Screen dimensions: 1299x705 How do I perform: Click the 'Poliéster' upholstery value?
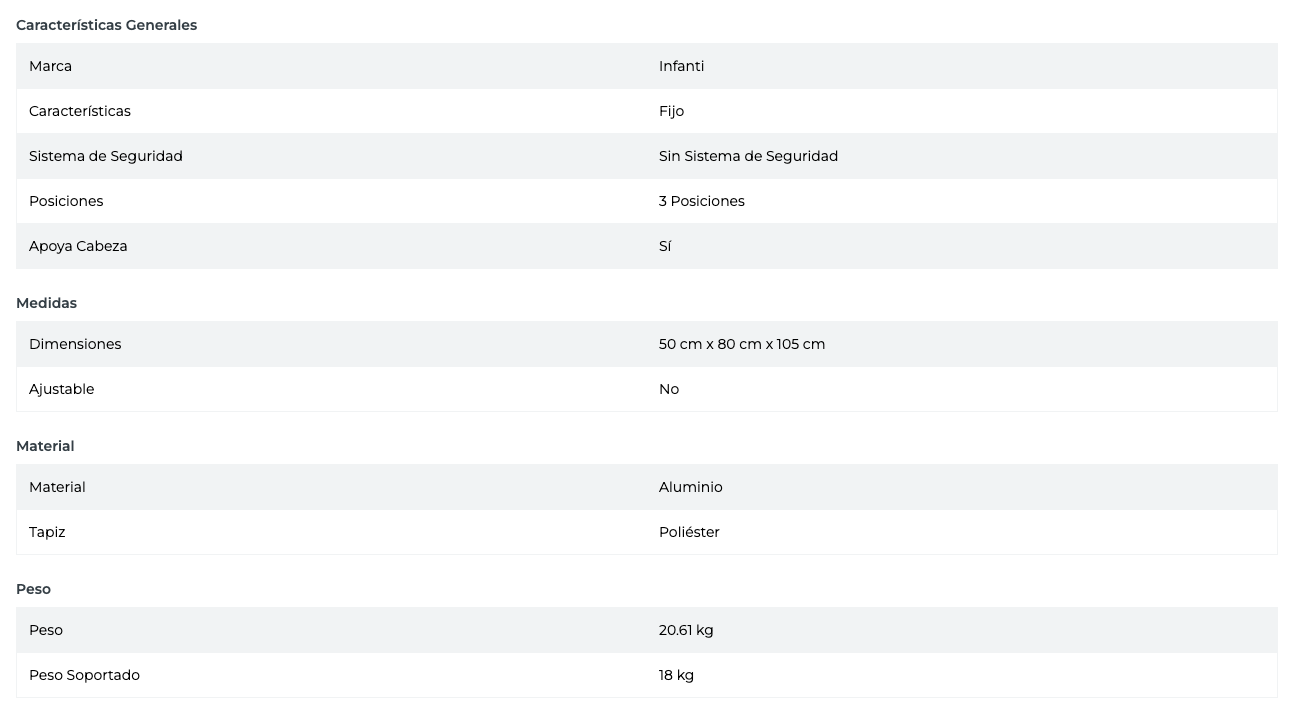pyautogui.click(x=689, y=532)
